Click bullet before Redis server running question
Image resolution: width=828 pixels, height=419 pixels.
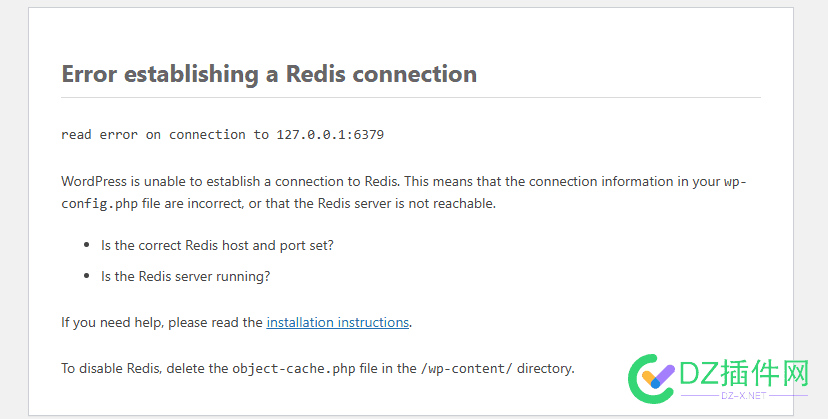(87, 276)
